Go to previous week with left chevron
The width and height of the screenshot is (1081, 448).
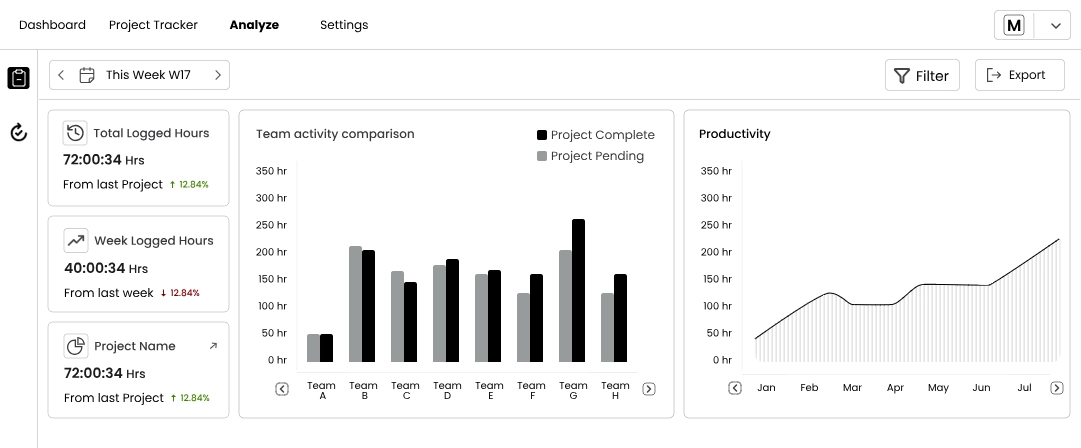tap(61, 75)
